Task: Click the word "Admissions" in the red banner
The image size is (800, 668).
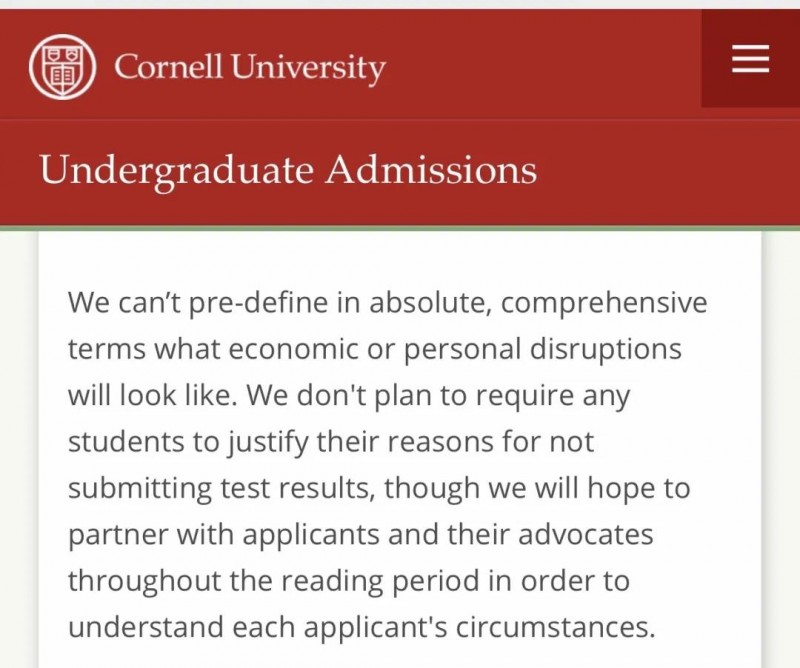Action: pyautogui.click(x=432, y=169)
